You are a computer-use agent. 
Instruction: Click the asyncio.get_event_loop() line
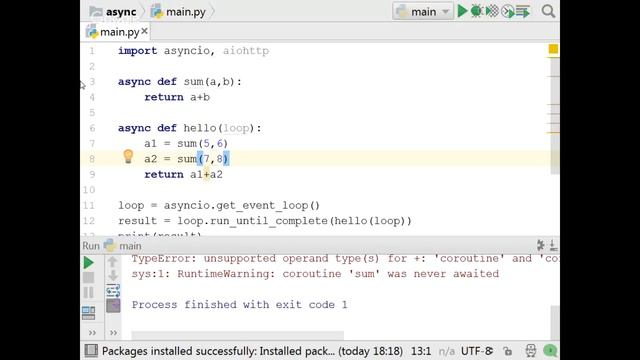pyautogui.click(x=219, y=205)
